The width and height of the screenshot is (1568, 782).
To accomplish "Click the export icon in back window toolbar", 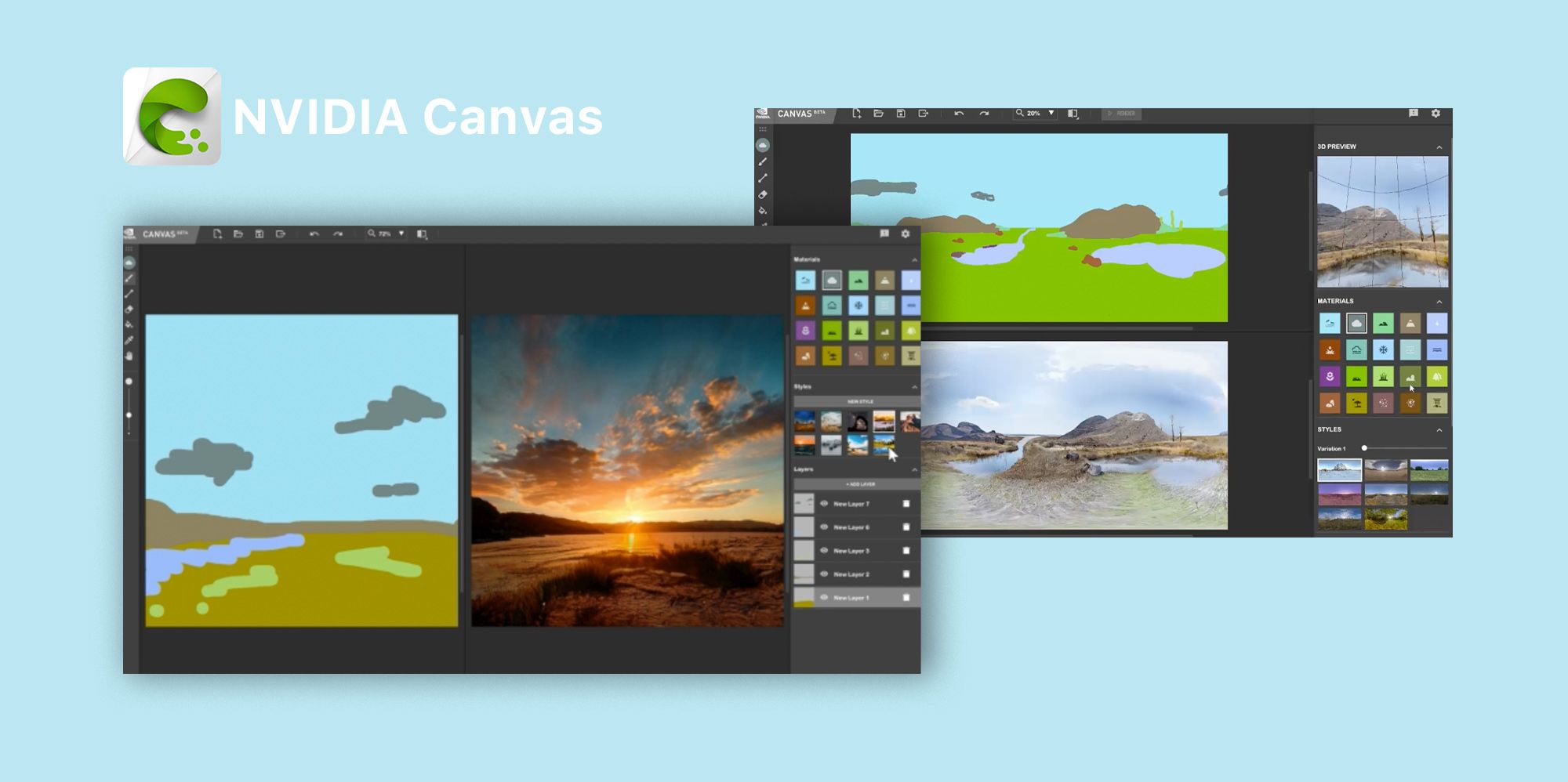I will pos(924,114).
